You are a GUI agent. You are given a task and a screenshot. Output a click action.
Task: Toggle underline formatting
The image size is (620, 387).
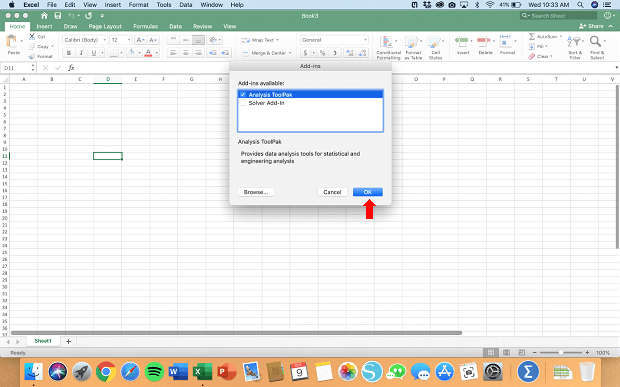click(x=94, y=53)
